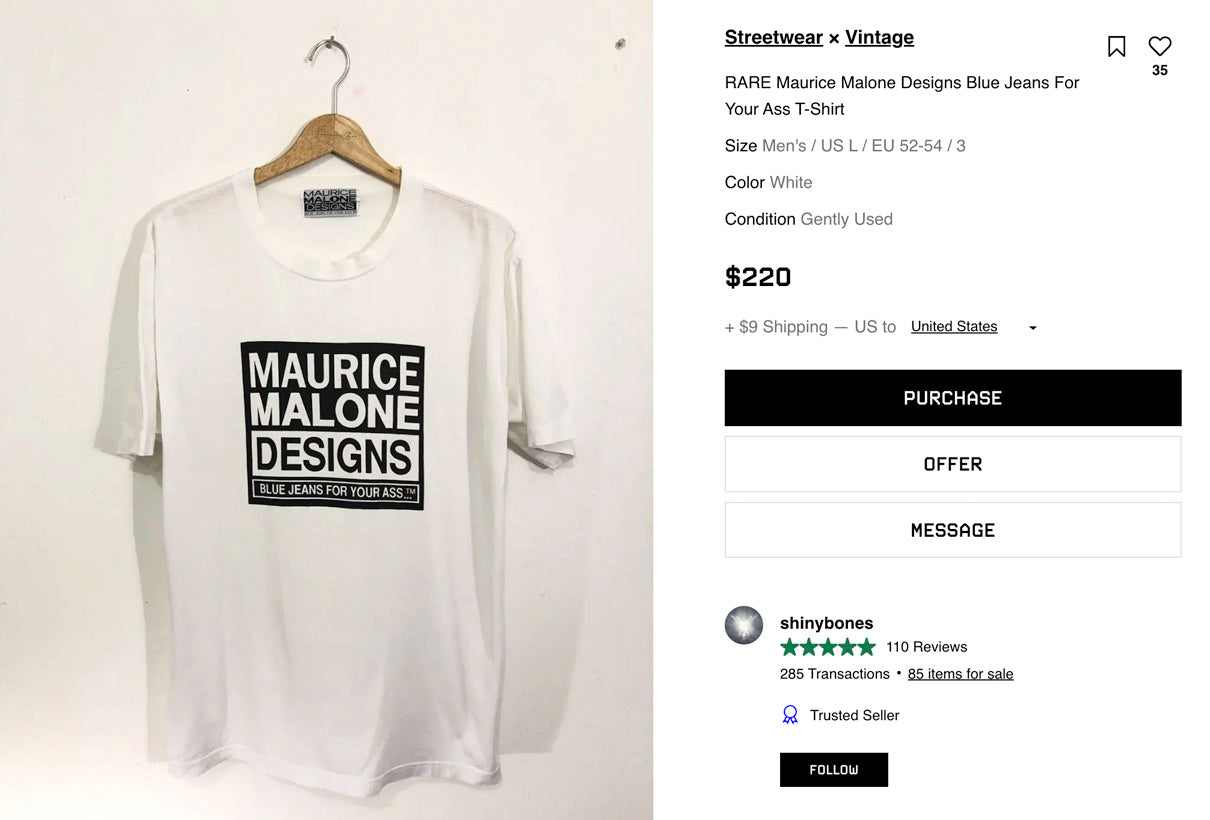Screen dimensions: 1210x820
Task: Click the blue Trusted Seller badge icon
Action: [x=790, y=715]
